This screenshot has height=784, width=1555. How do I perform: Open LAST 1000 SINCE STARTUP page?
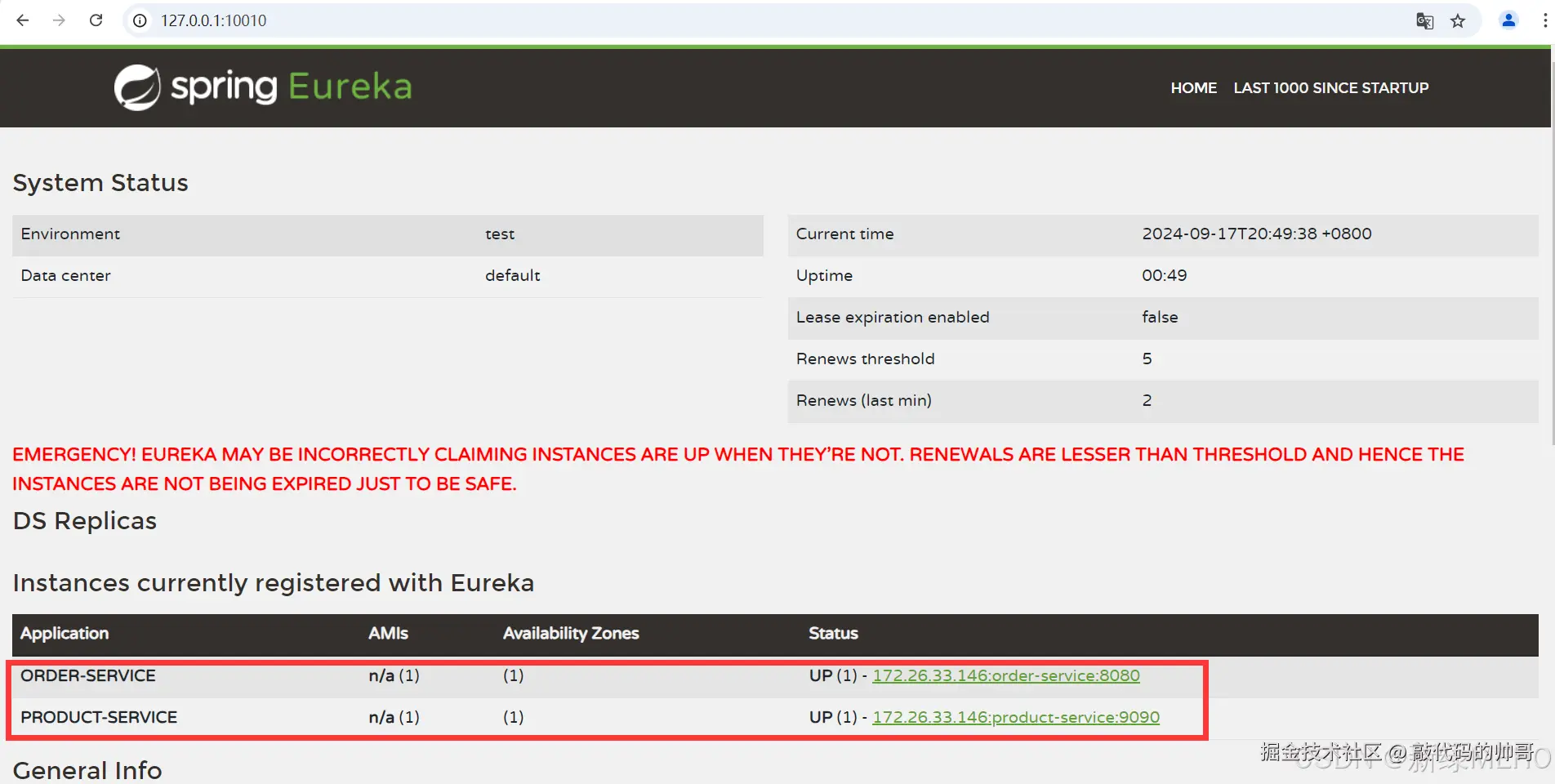1330,87
